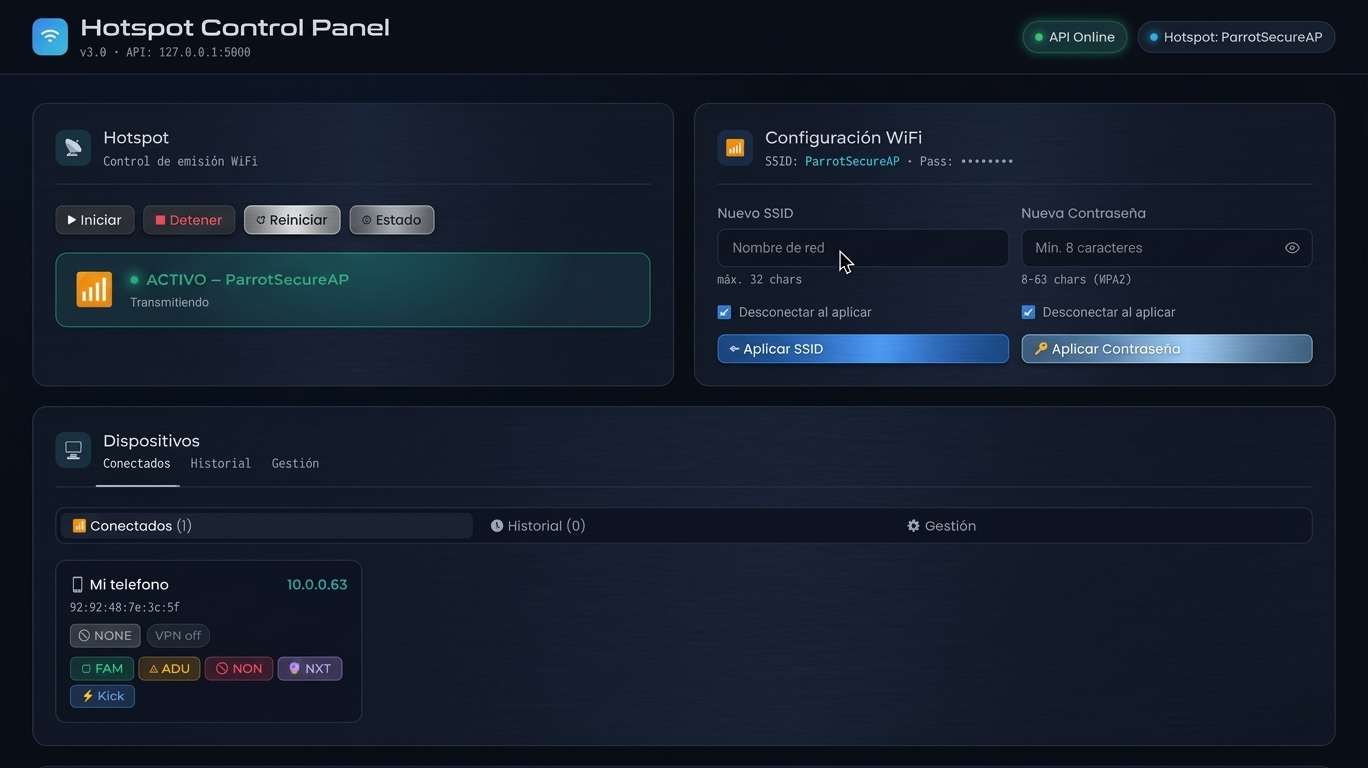
Task: Click the phone icon beside Mi telefono
Action: 77,585
